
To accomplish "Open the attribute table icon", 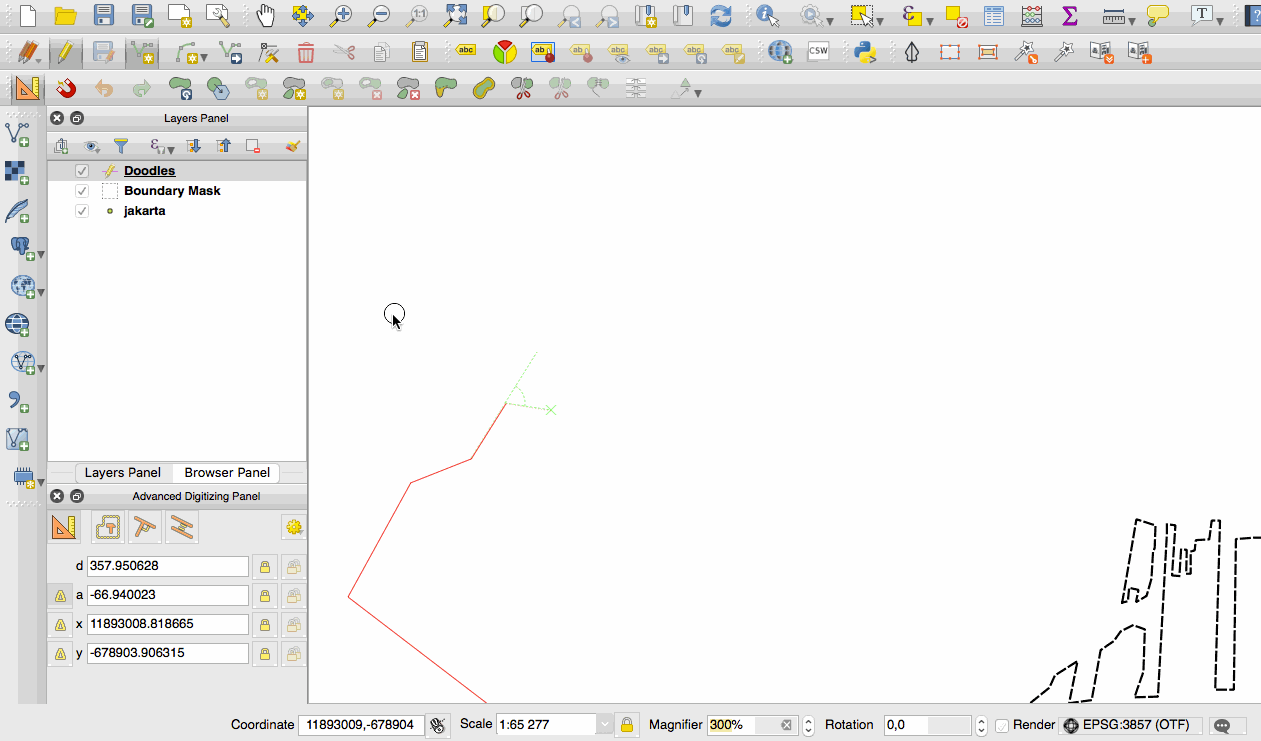I will pos(993,15).
